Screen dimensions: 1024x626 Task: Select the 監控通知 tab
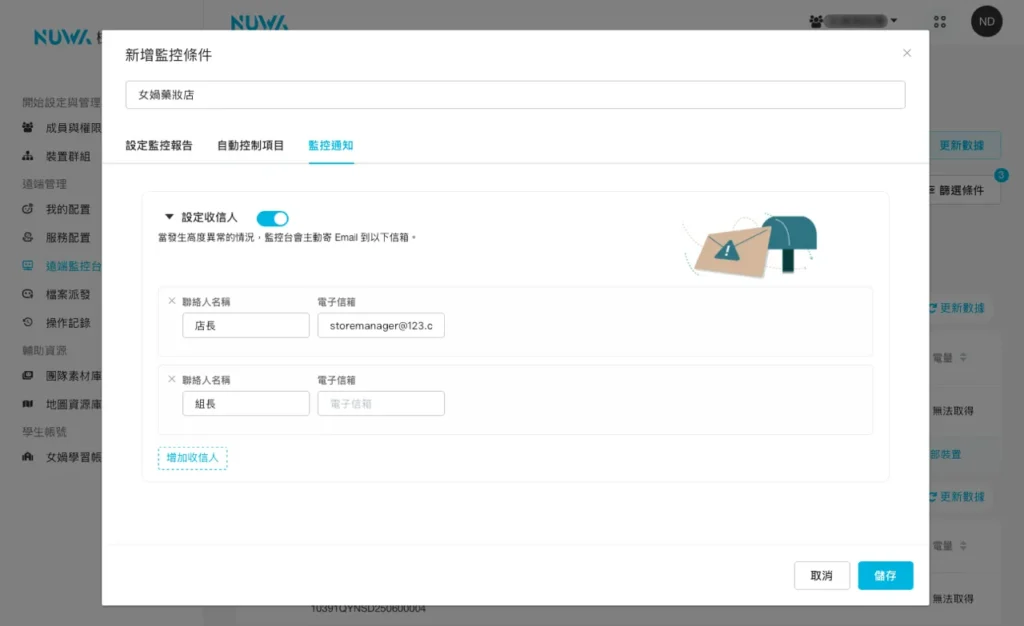(330, 146)
